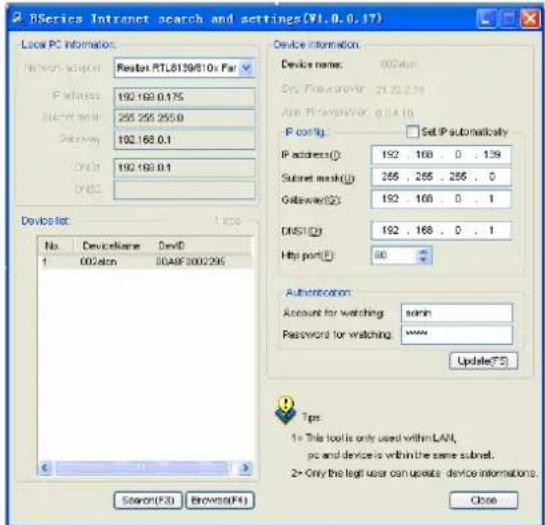Click the Local PC Gateway field
The image size is (545, 525).
pyautogui.click(x=184, y=140)
